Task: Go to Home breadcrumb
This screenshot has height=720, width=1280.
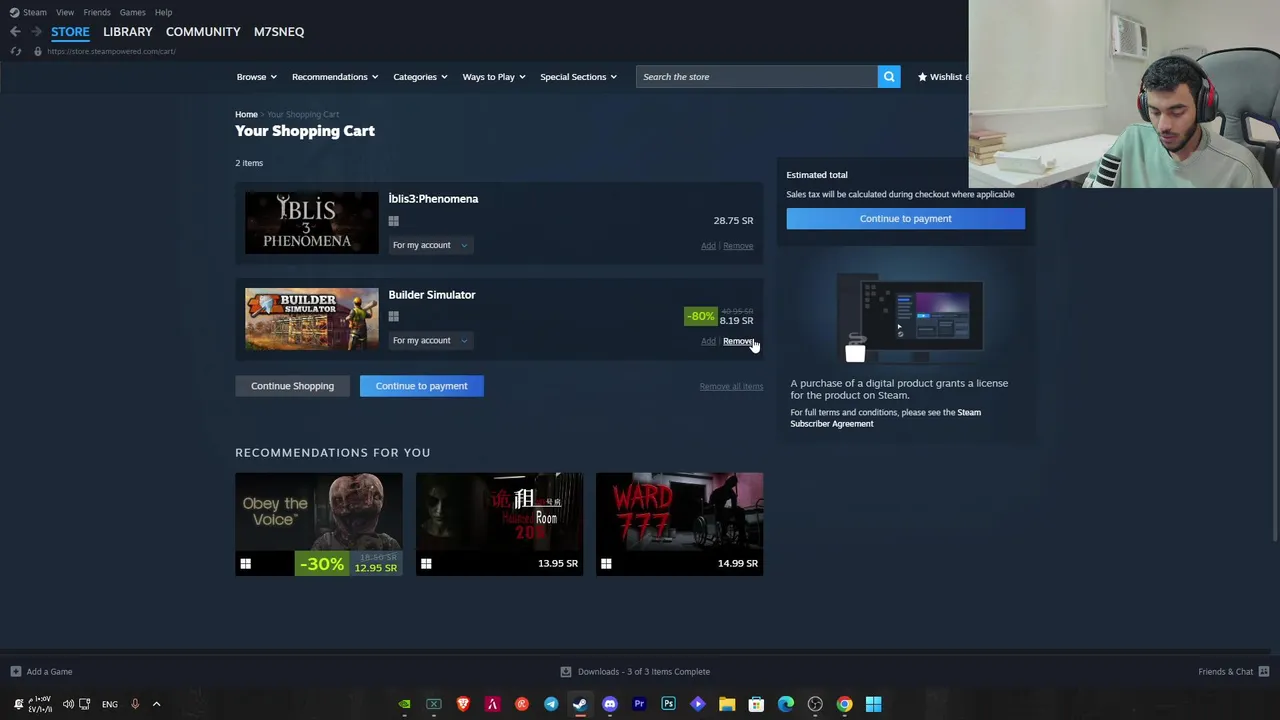Action: tap(246, 115)
